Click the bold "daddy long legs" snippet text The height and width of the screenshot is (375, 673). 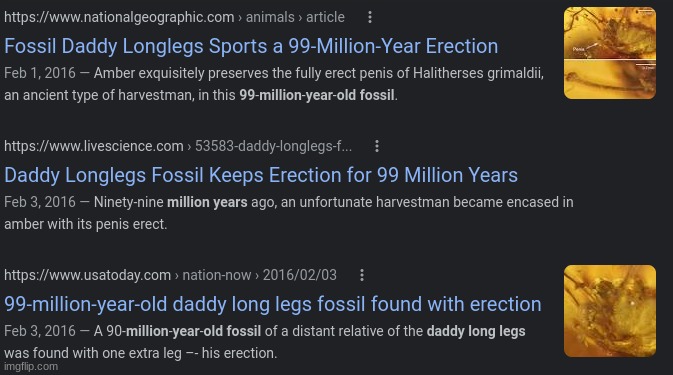pyautogui.click(x=476, y=331)
